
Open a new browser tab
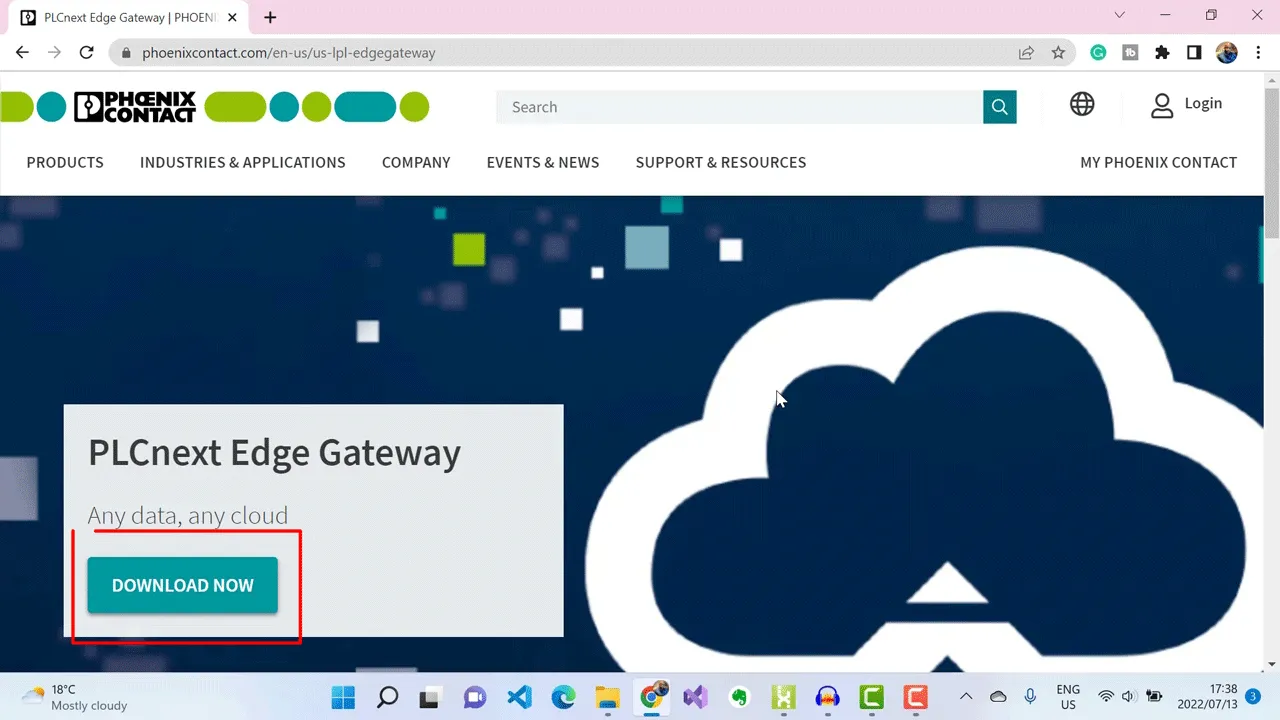[x=270, y=17]
